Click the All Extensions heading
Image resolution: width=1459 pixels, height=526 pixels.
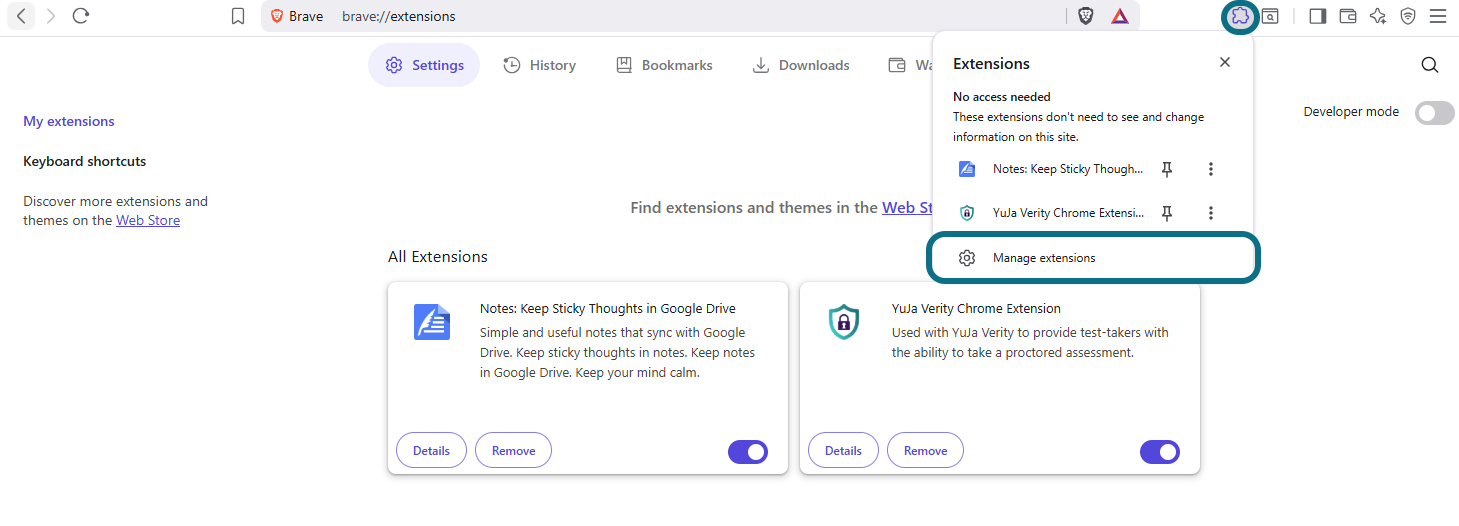coord(438,257)
